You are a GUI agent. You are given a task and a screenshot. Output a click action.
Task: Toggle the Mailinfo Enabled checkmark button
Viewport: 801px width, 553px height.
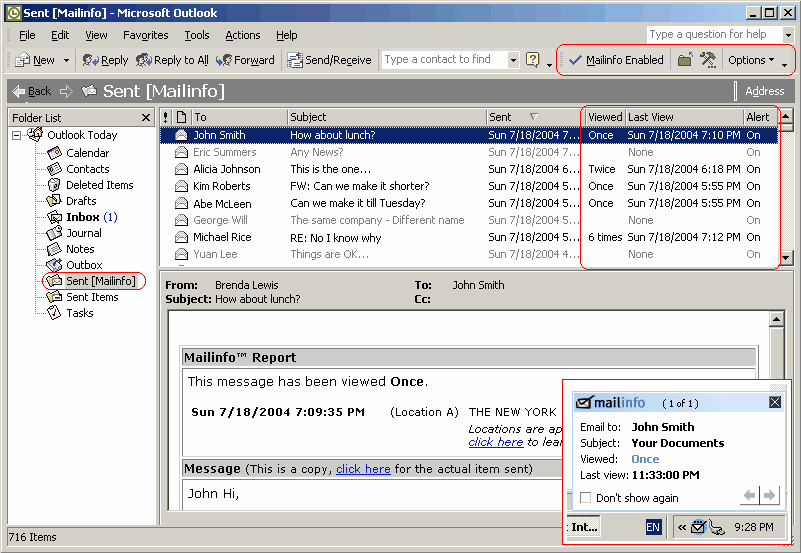tap(616, 60)
